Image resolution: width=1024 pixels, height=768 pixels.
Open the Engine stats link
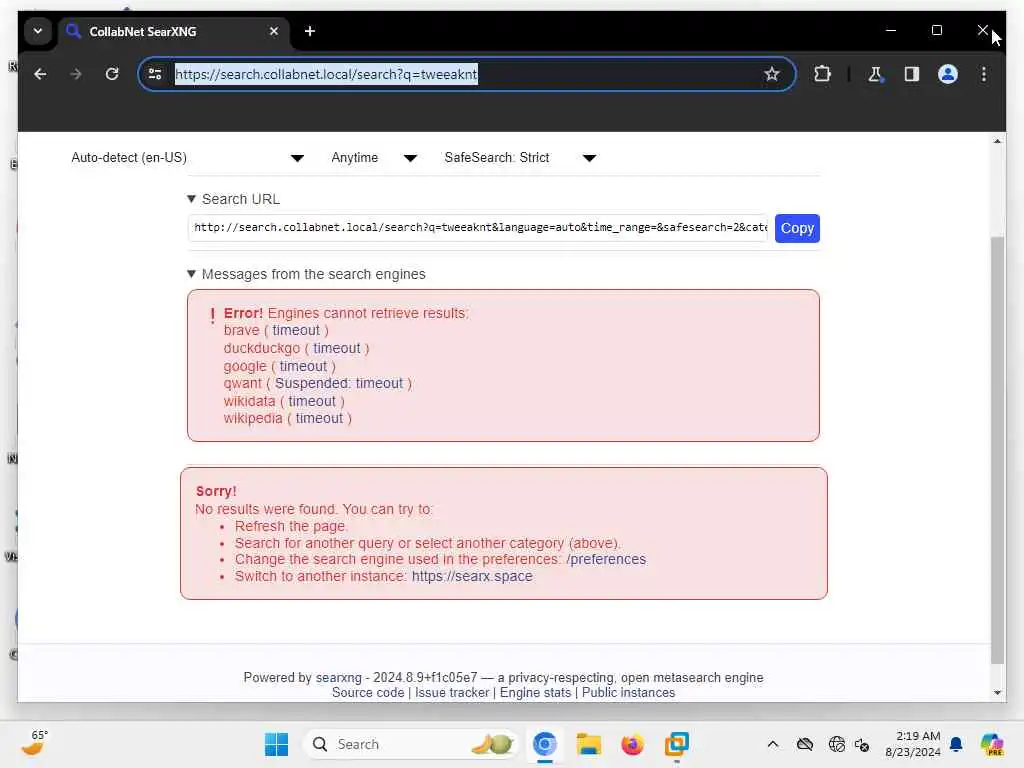click(x=535, y=692)
